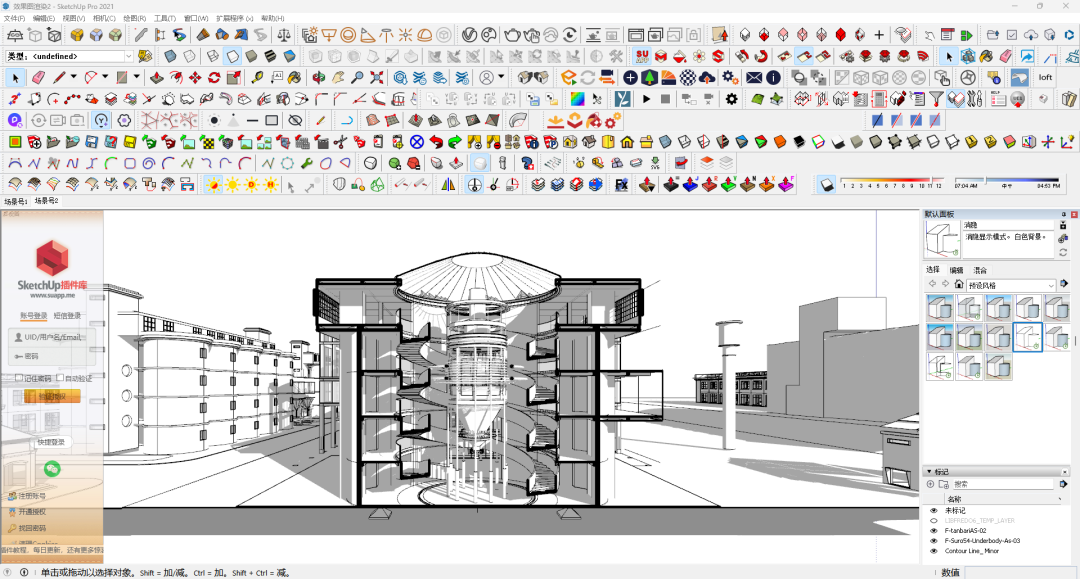Hide the F-Suro54-Underbody-As-03 tag
Viewport: 1080px width, 579px height.
(x=934, y=541)
